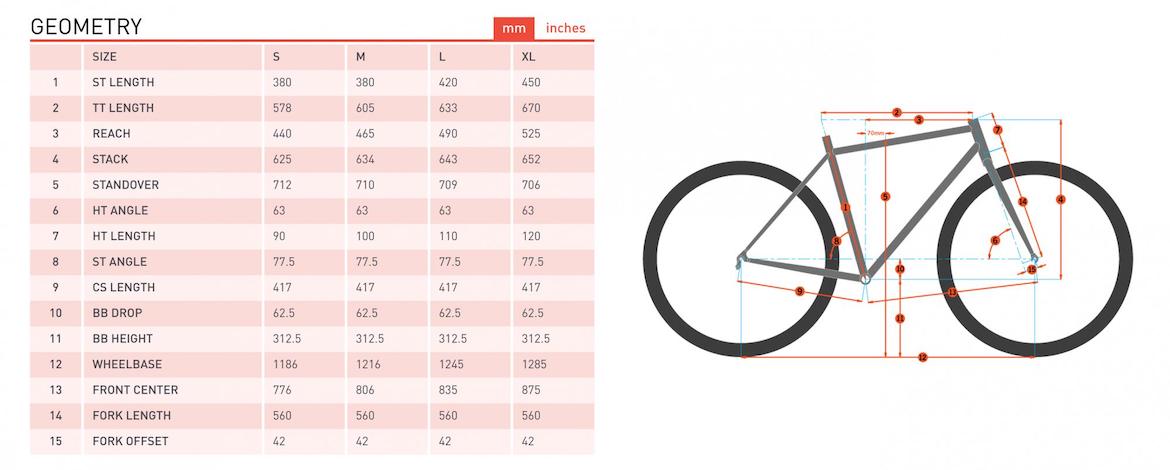Screen dimensions: 1170x470
Task: Click marker 13 front center indicator
Action: (952, 292)
